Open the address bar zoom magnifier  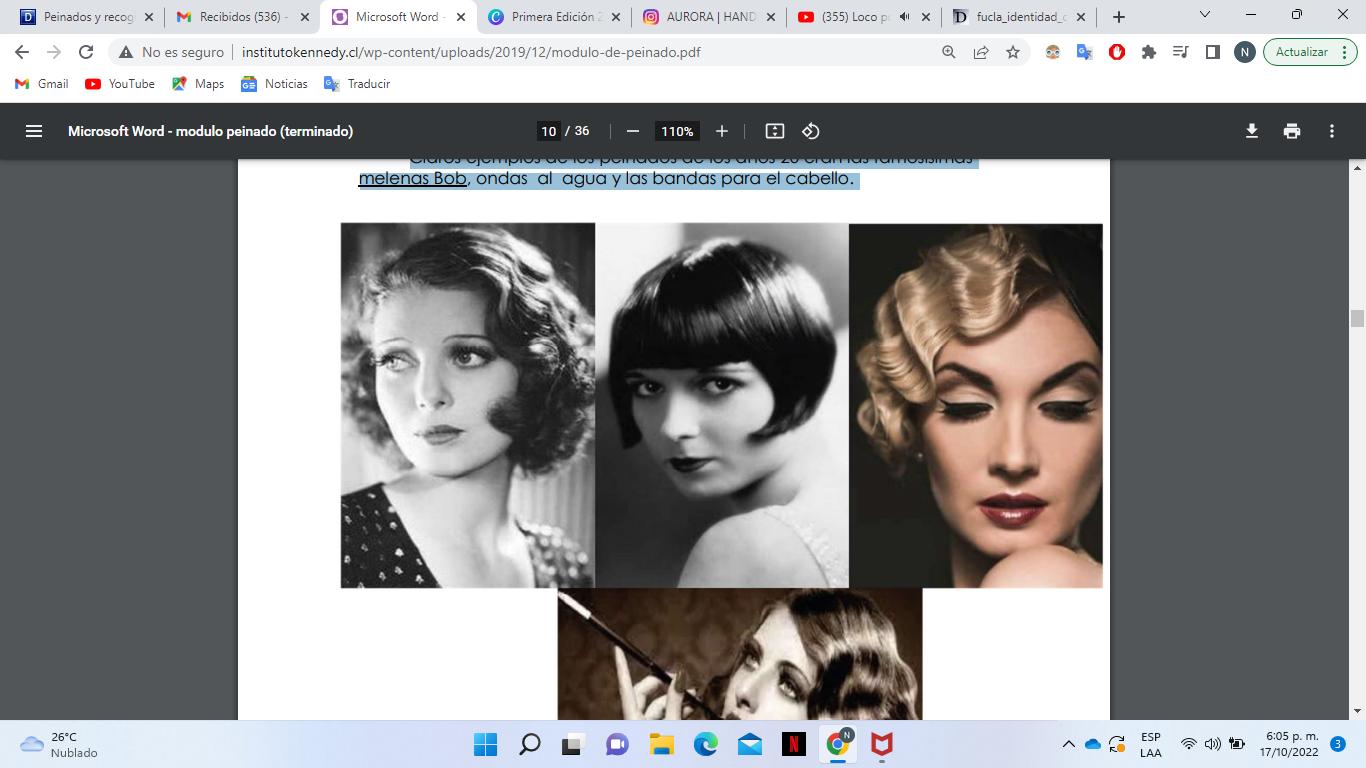coord(949,52)
